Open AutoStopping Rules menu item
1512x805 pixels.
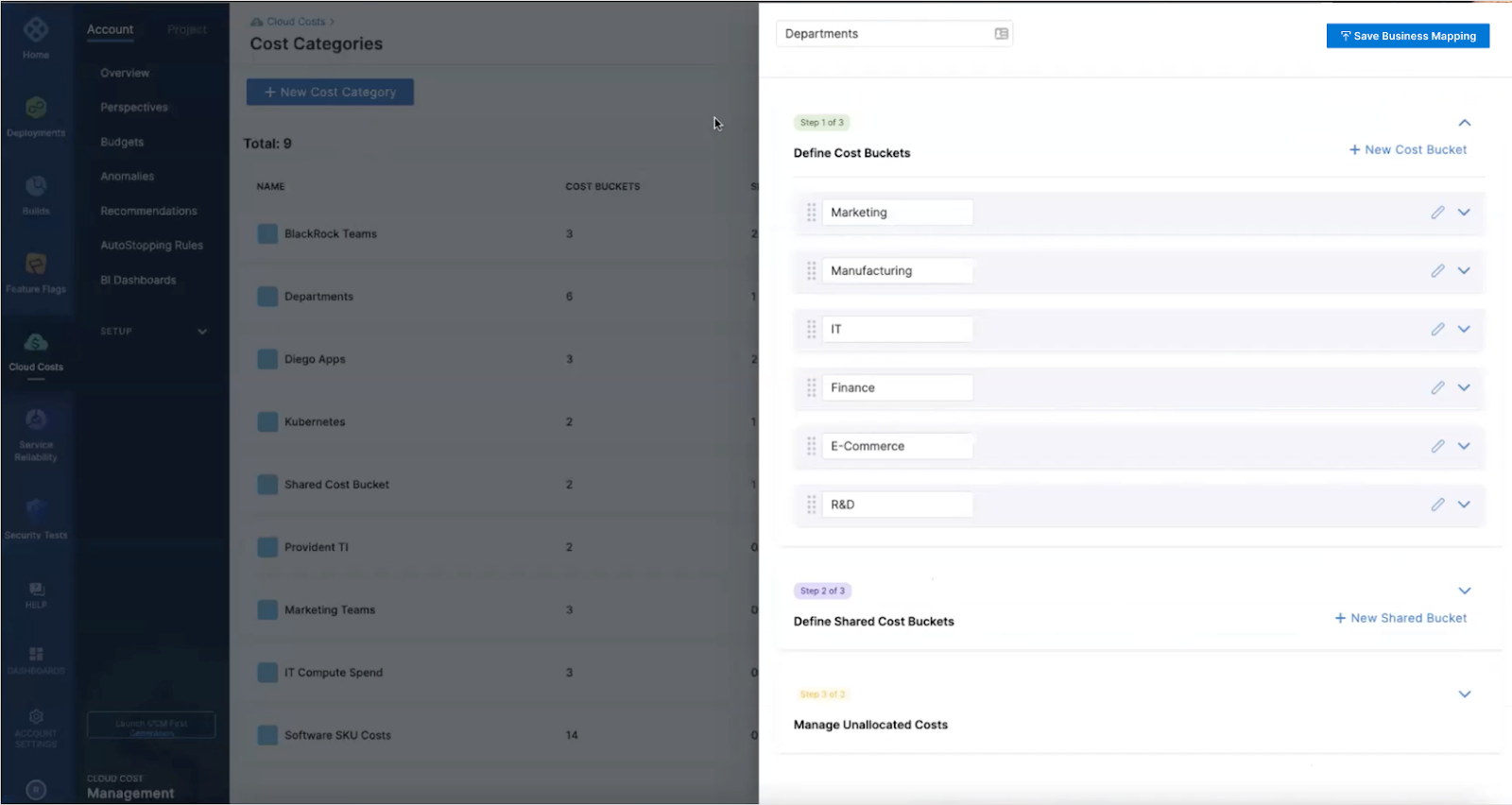point(152,246)
